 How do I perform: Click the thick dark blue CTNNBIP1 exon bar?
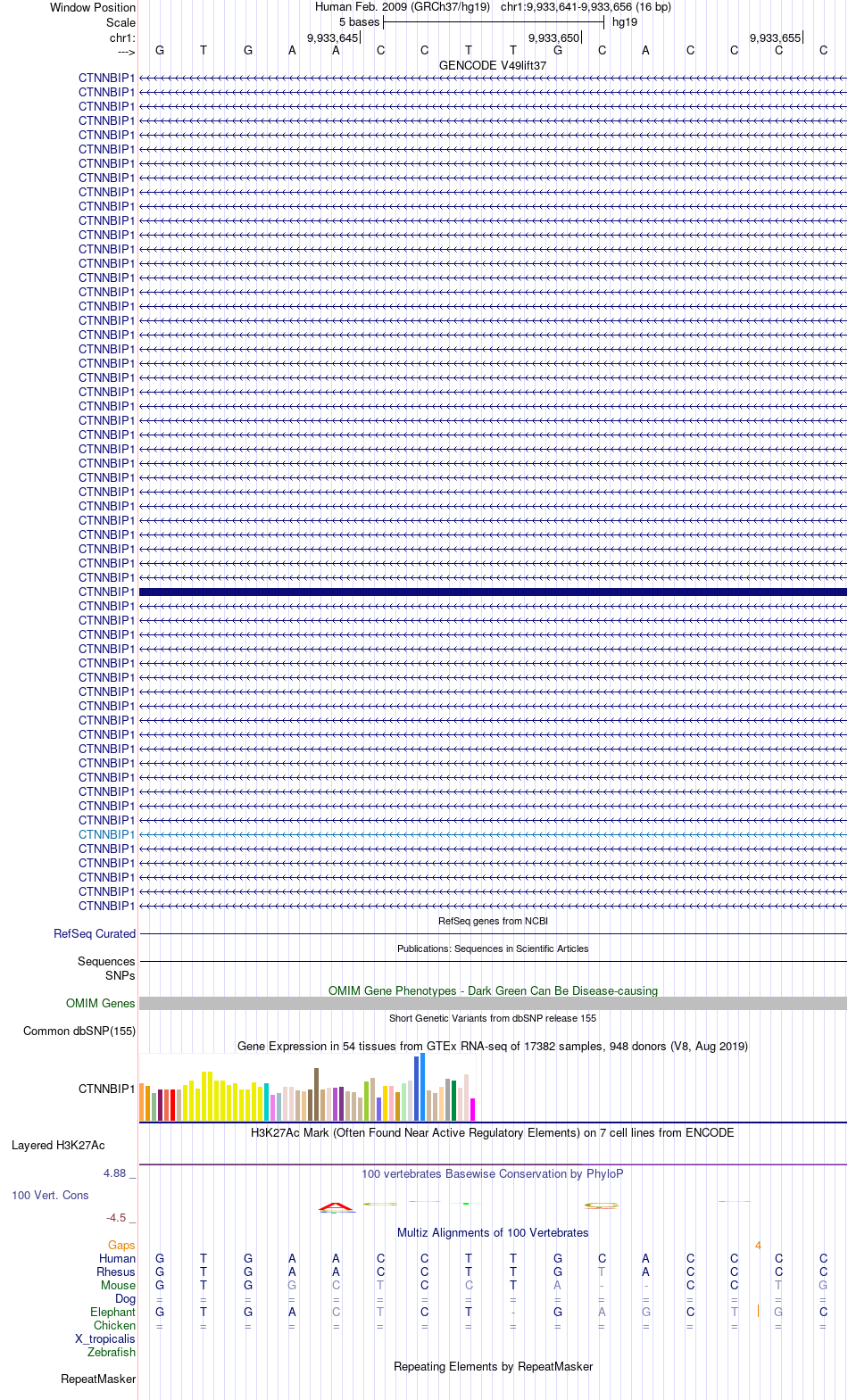[493, 592]
